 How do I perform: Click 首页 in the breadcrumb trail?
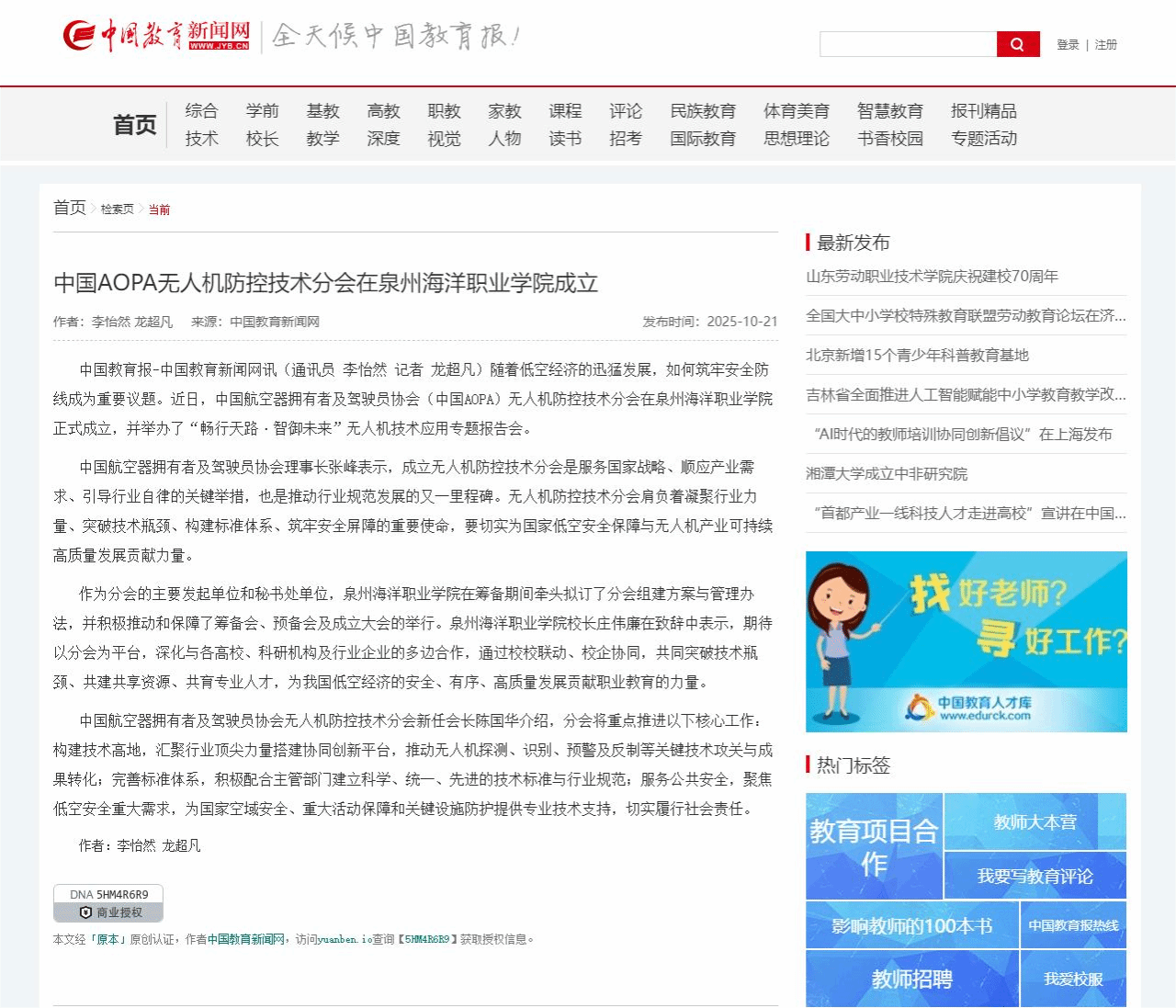coord(69,208)
